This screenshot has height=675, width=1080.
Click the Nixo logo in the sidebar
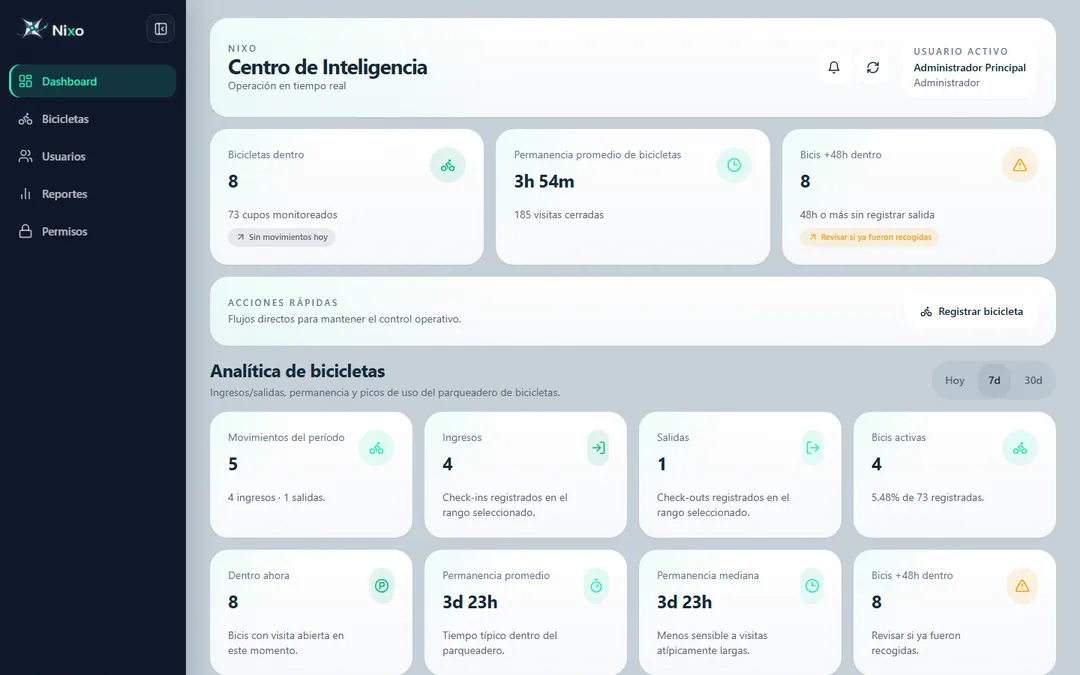52,30
